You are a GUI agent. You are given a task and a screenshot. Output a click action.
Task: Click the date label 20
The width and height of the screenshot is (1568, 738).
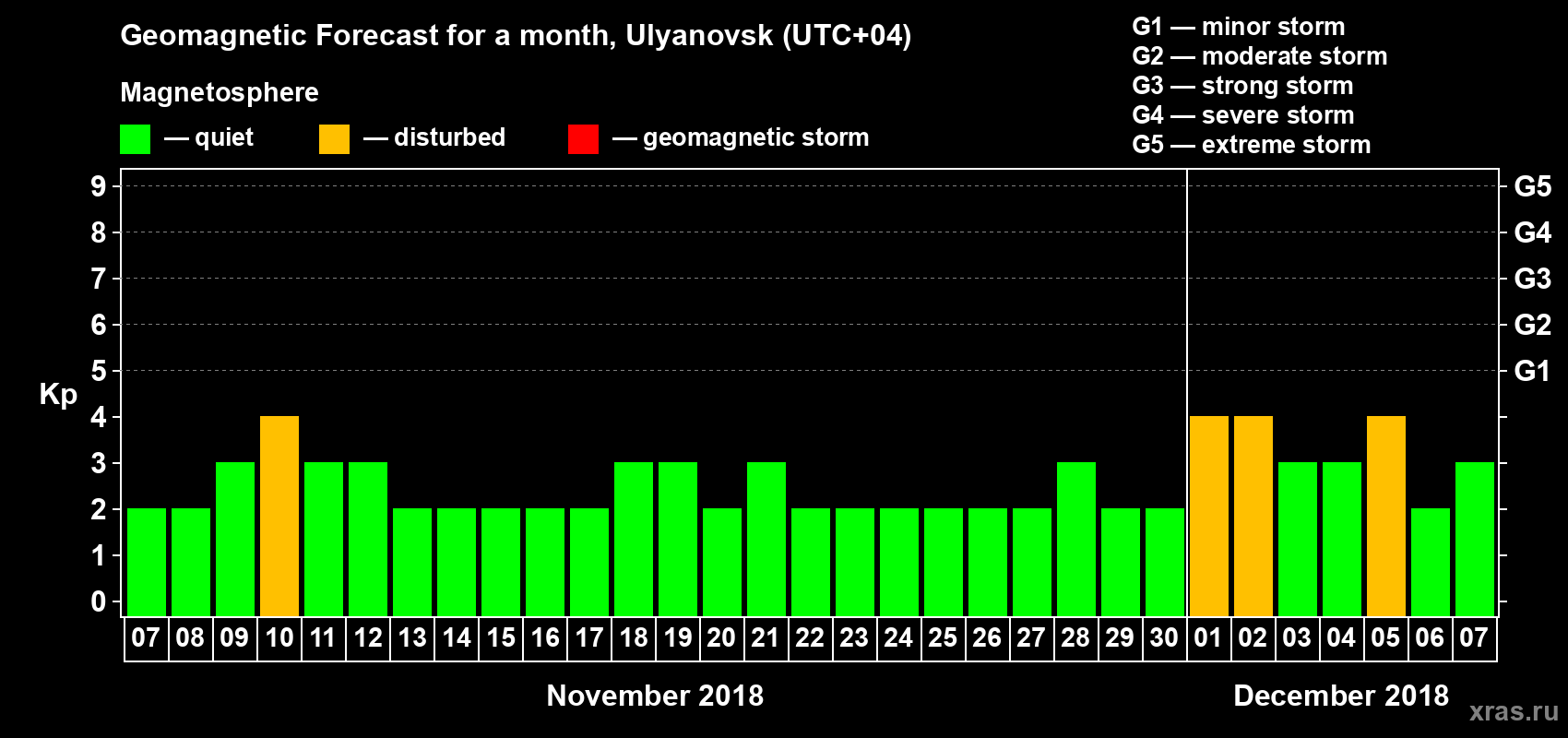click(721, 637)
